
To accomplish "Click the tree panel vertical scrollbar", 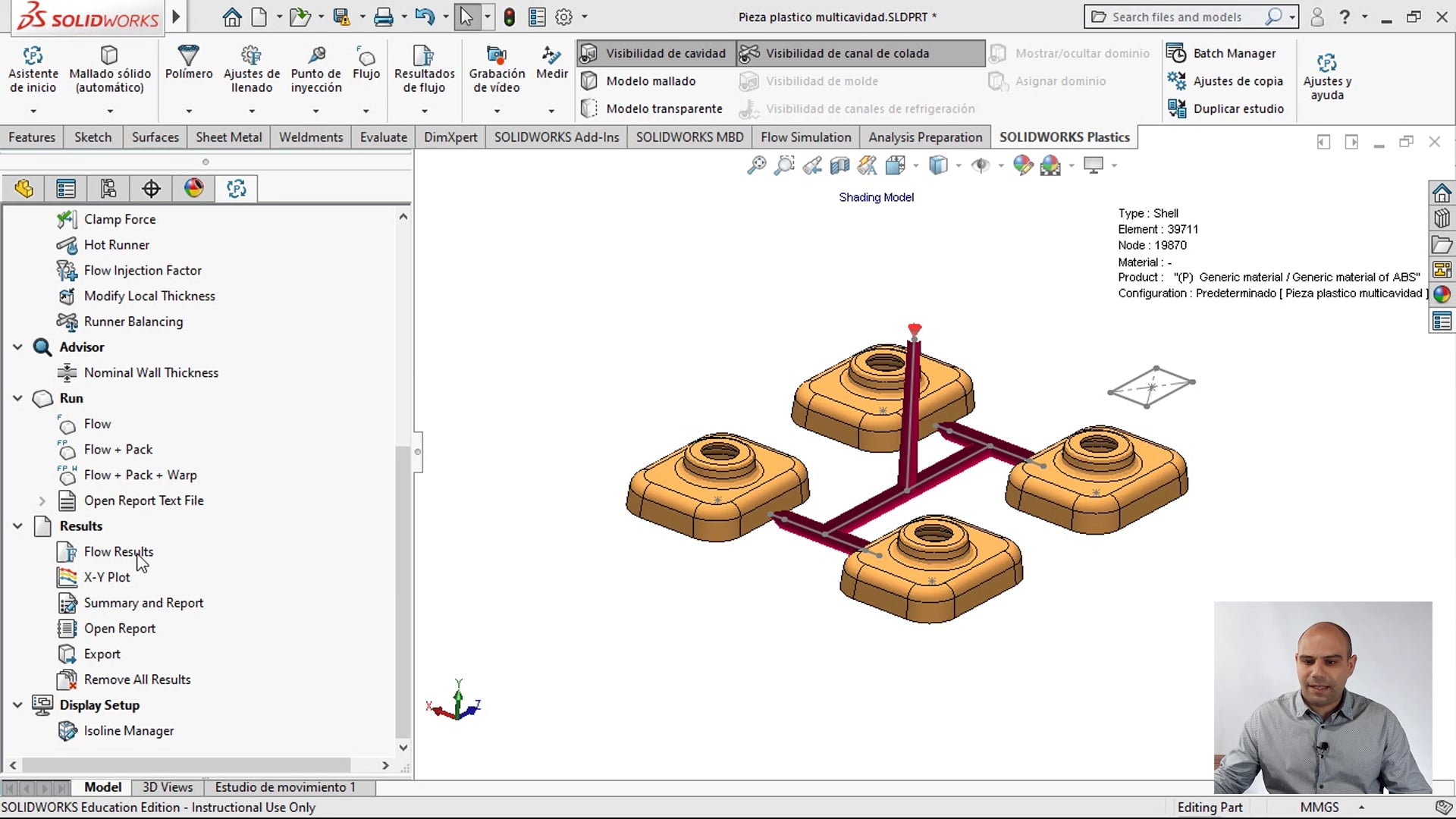I will pos(403,591).
